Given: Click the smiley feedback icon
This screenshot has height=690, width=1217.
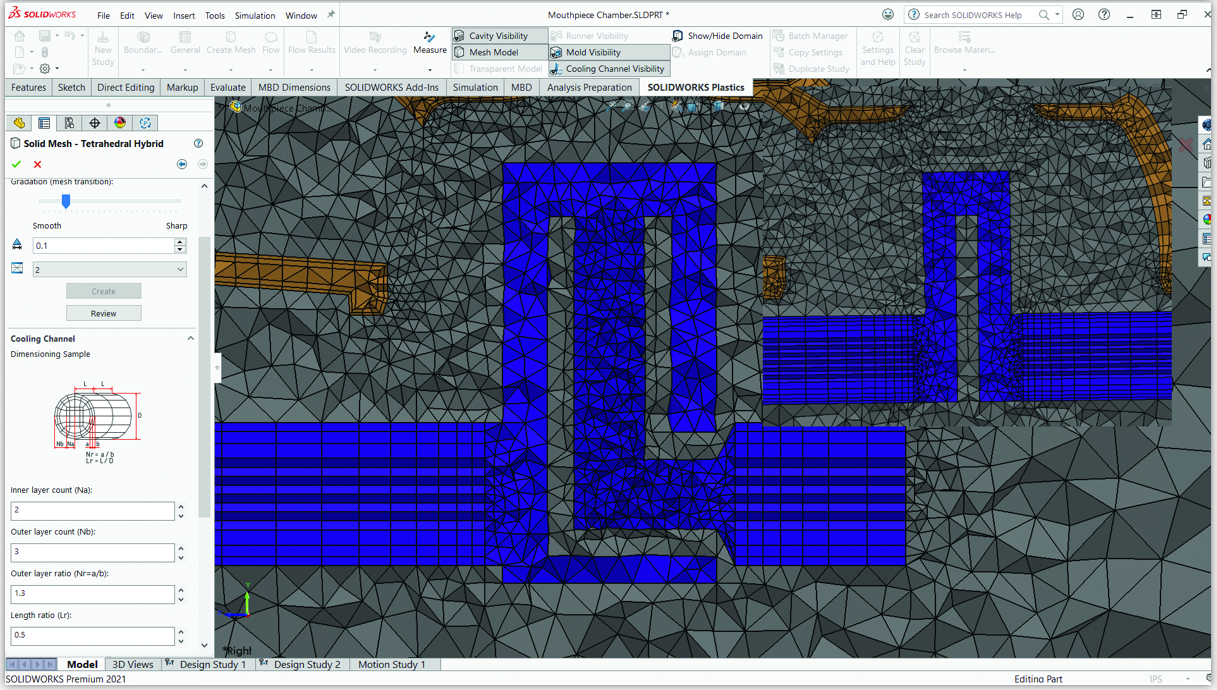Looking at the screenshot, I should click(888, 15).
